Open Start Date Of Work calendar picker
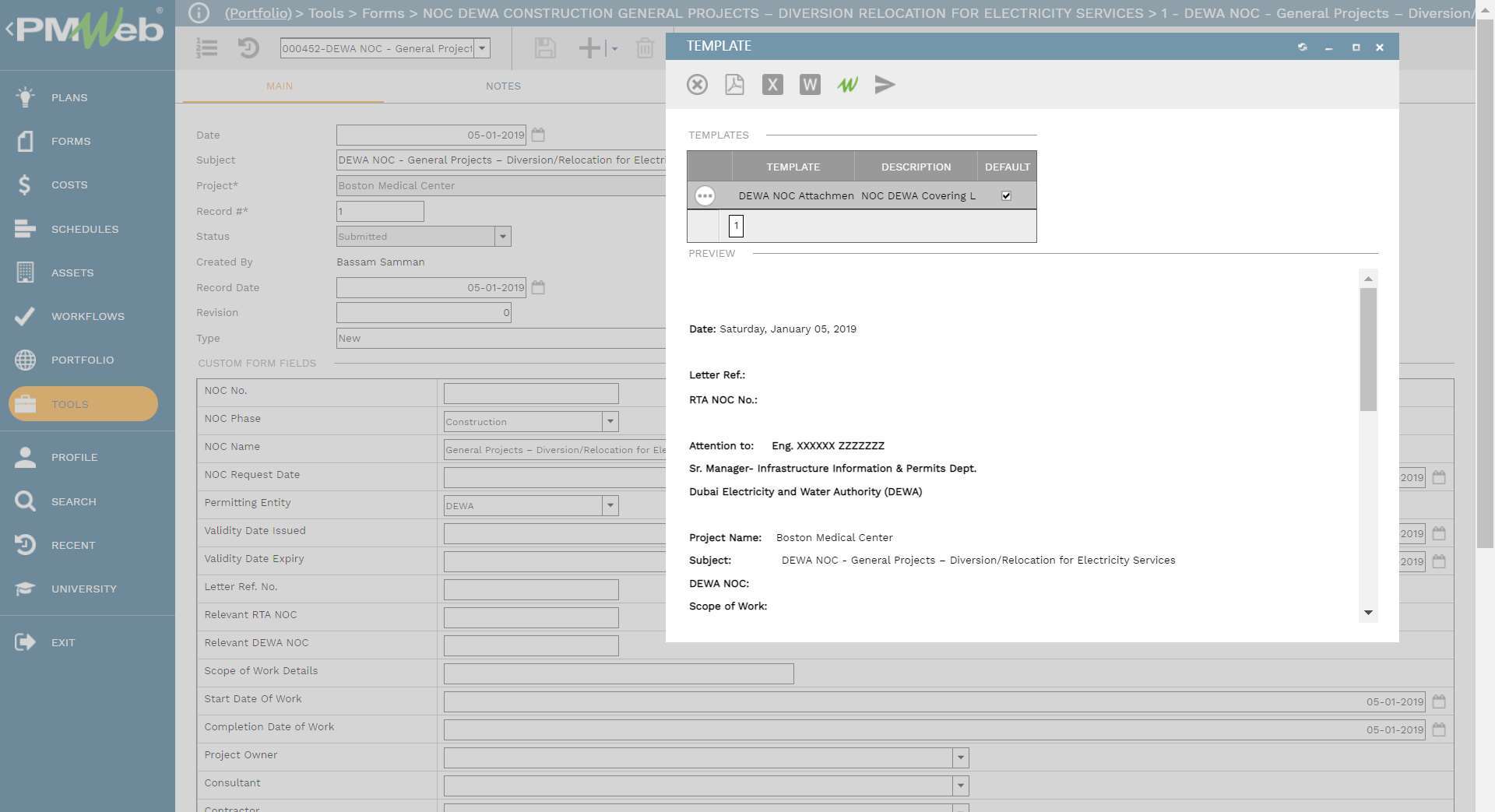Image resolution: width=1495 pixels, height=812 pixels. pyautogui.click(x=1439, y=701)
